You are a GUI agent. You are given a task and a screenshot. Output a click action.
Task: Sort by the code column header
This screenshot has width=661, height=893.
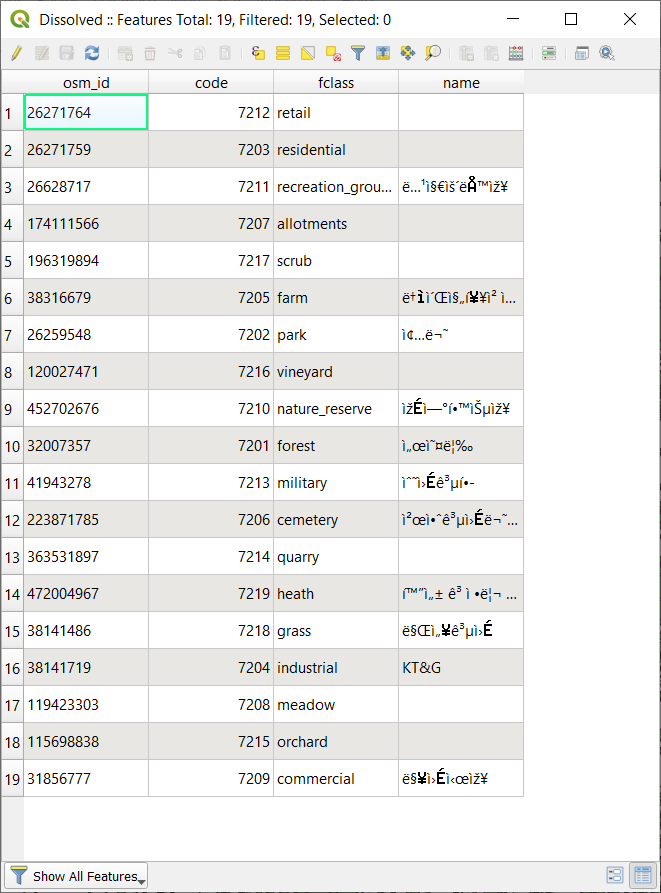click(x=211, y=83)
